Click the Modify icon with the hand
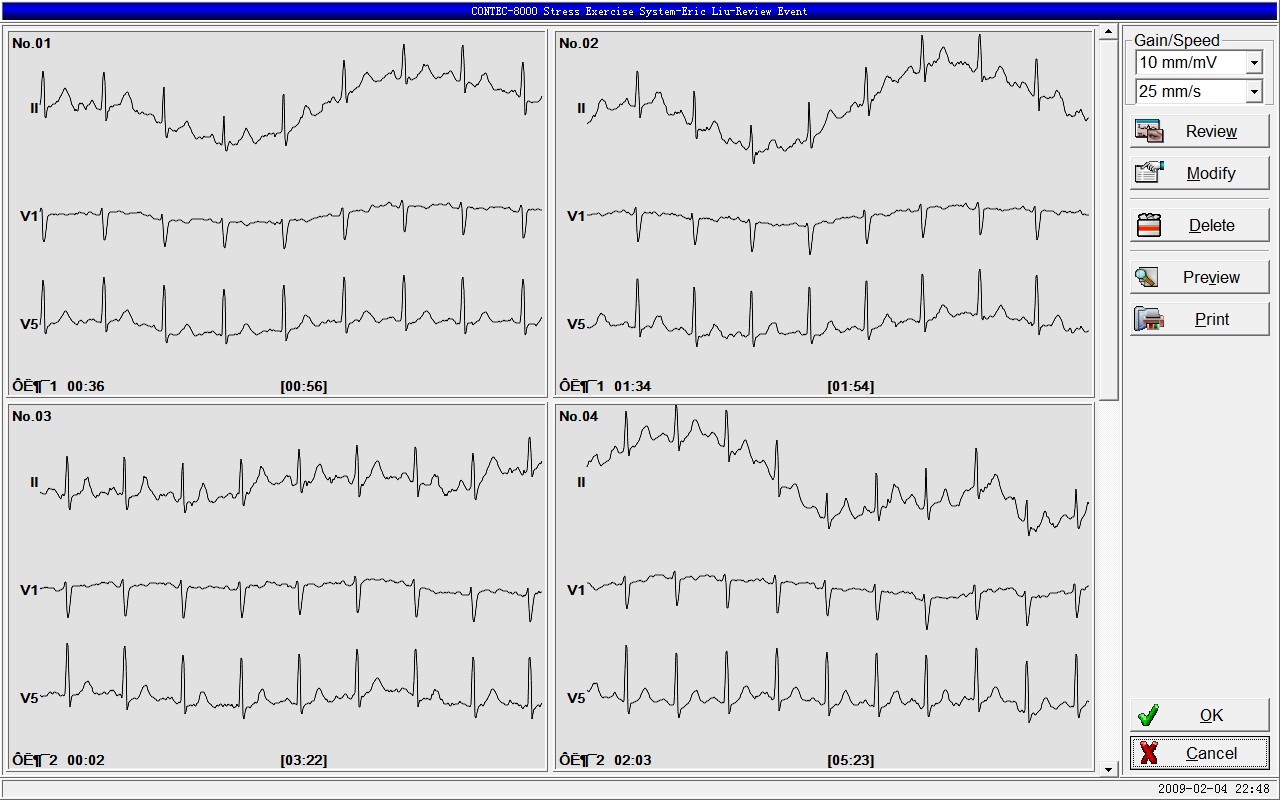This screenshot has width=1280, height=800. click(1149, 173)
